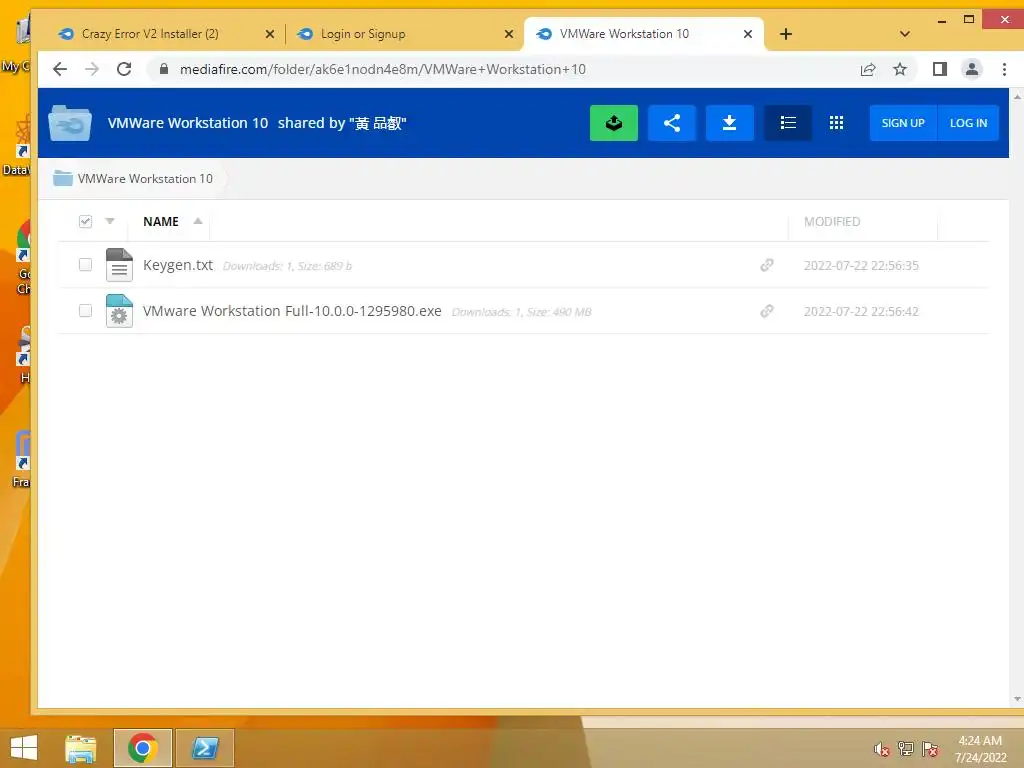Viewport: 1024px width, 768px height.
Task: Click VMWare Workstation 10 breadcrumb
Action: (145, 178)
